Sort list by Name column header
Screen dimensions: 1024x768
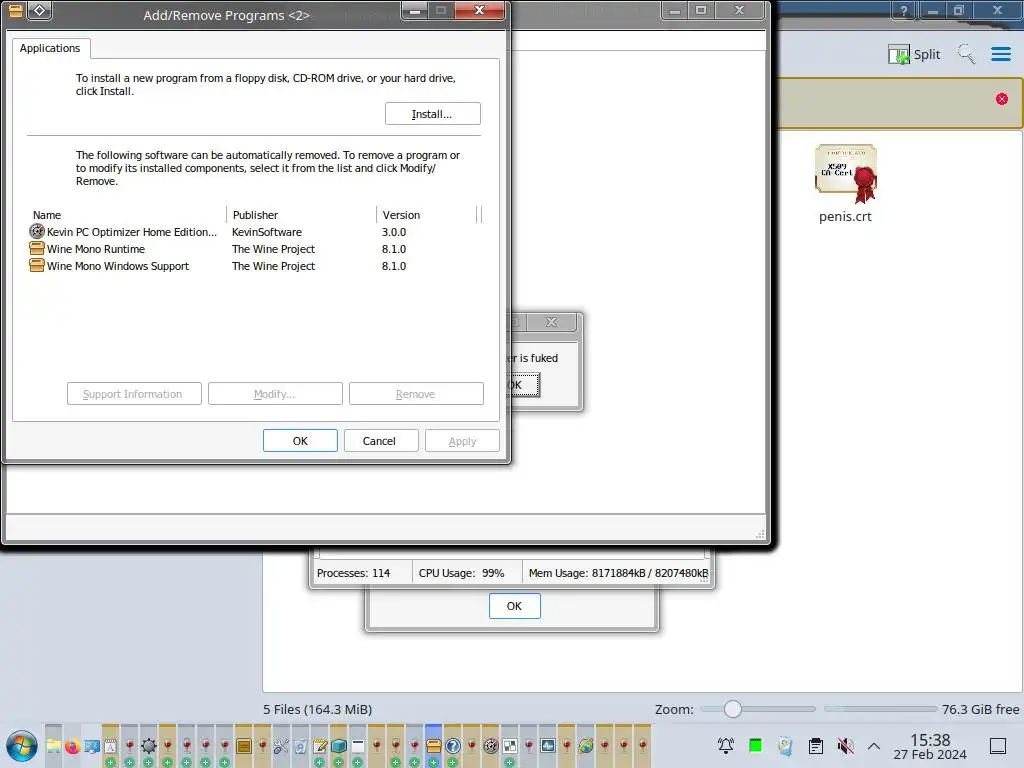pyautogui.click(x=128, y=215)
